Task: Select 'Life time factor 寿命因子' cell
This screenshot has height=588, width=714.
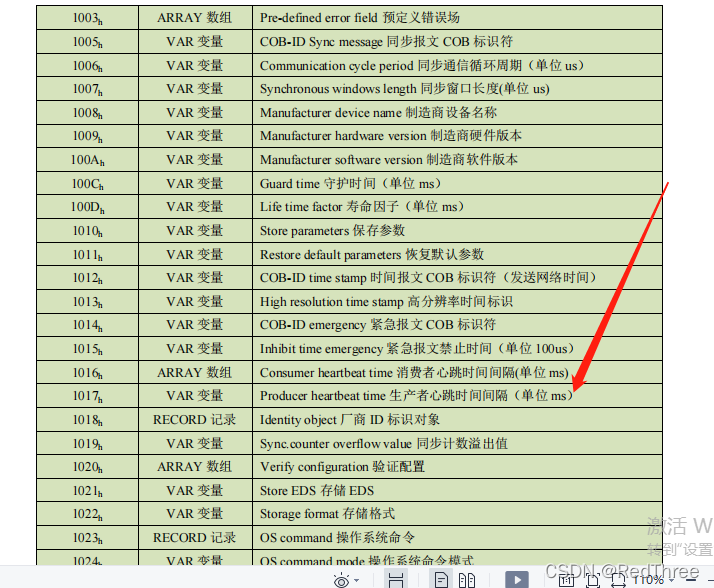Action: (457, 207)
